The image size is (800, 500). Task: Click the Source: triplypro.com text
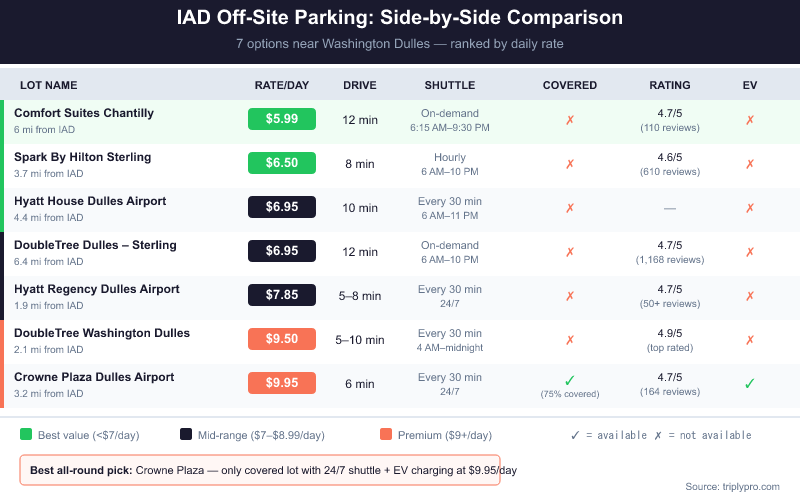[732, 486]
